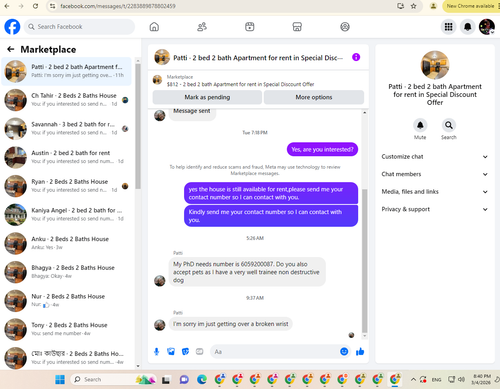The height and width of the screenshot is (389, 500).
Task: Open Chrome profile icon in toolbar
Action: pos(433,6)
